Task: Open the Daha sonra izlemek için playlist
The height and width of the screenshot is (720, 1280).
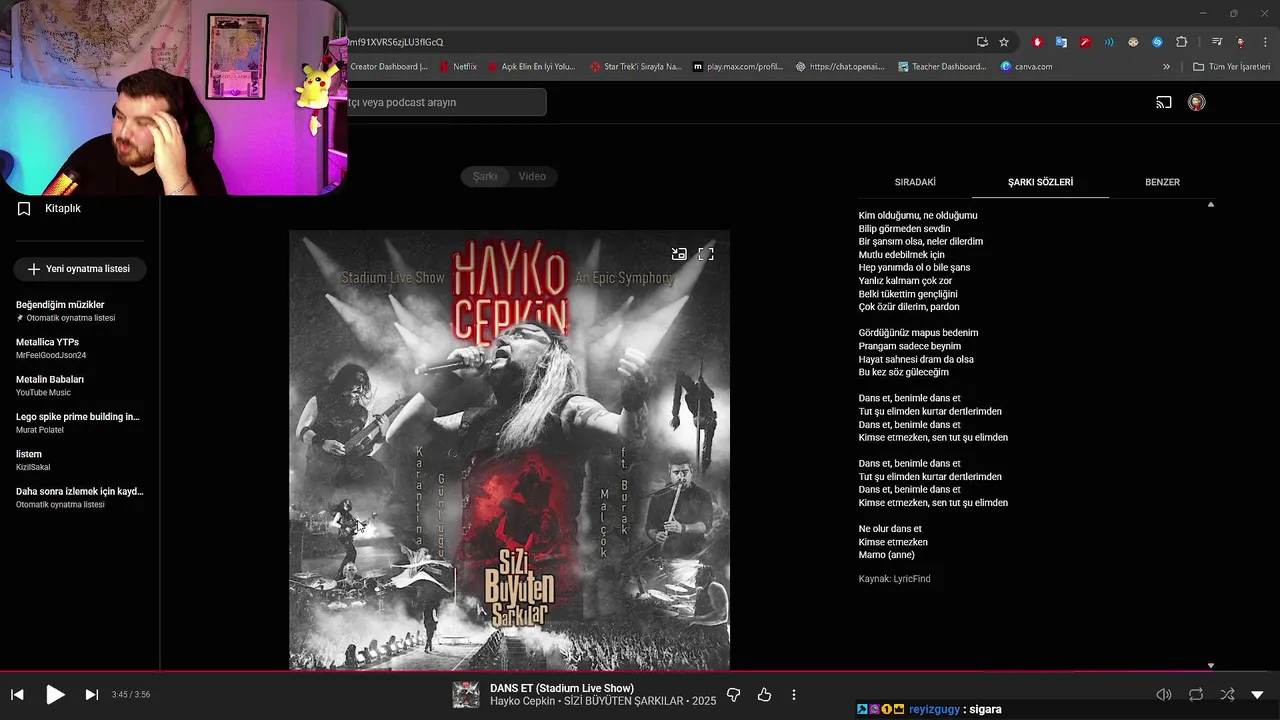Action: (x=80, y=497)
